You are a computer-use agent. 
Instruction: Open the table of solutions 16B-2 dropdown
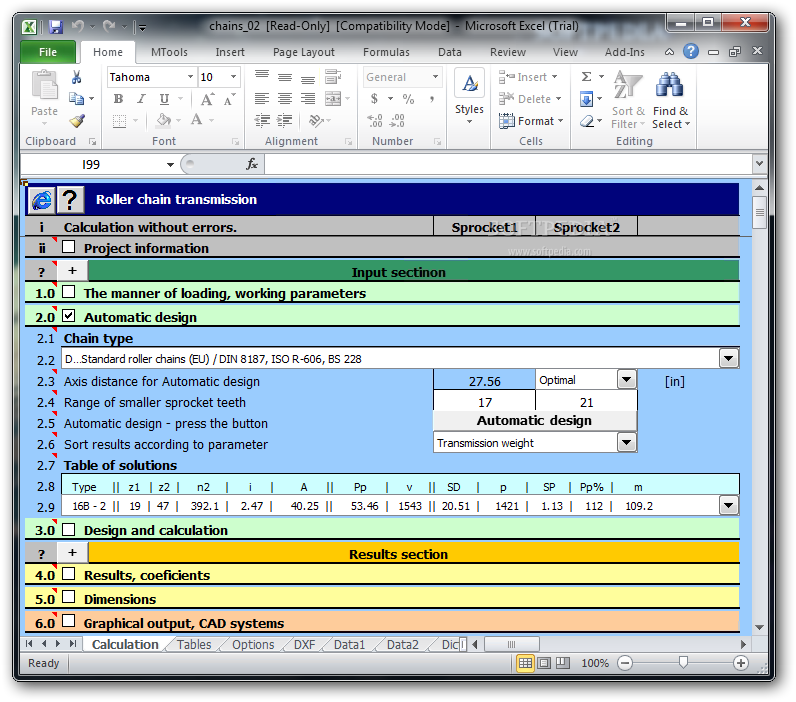[x=728, y=506]
